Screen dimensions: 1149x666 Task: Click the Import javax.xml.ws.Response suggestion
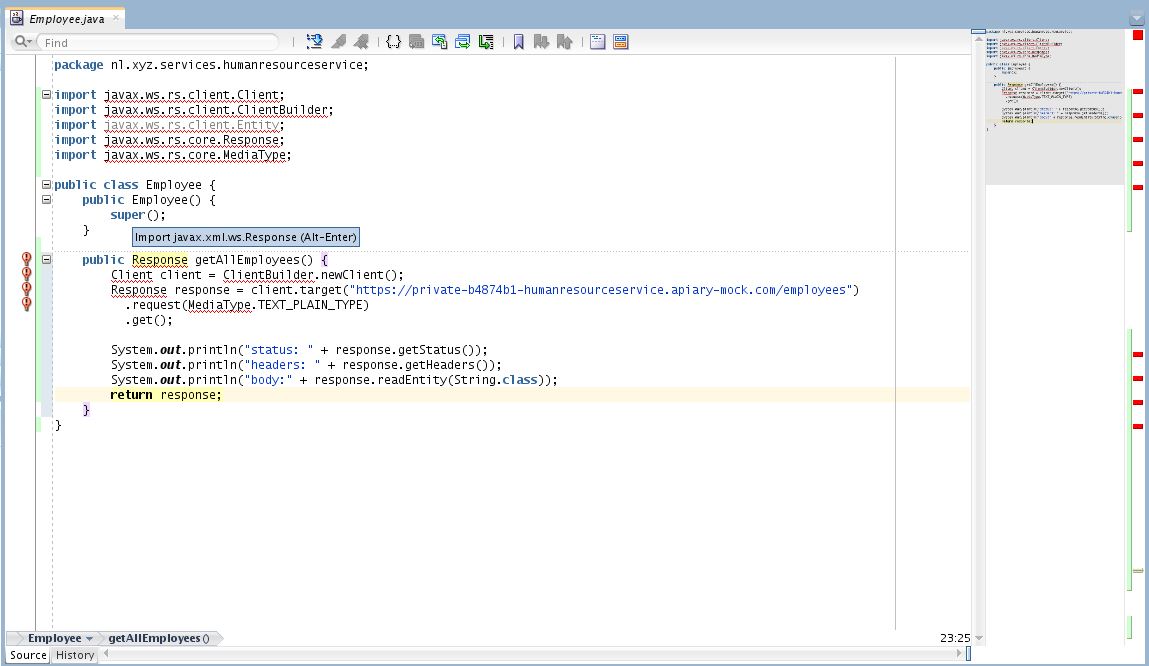(x=245, y=237)
